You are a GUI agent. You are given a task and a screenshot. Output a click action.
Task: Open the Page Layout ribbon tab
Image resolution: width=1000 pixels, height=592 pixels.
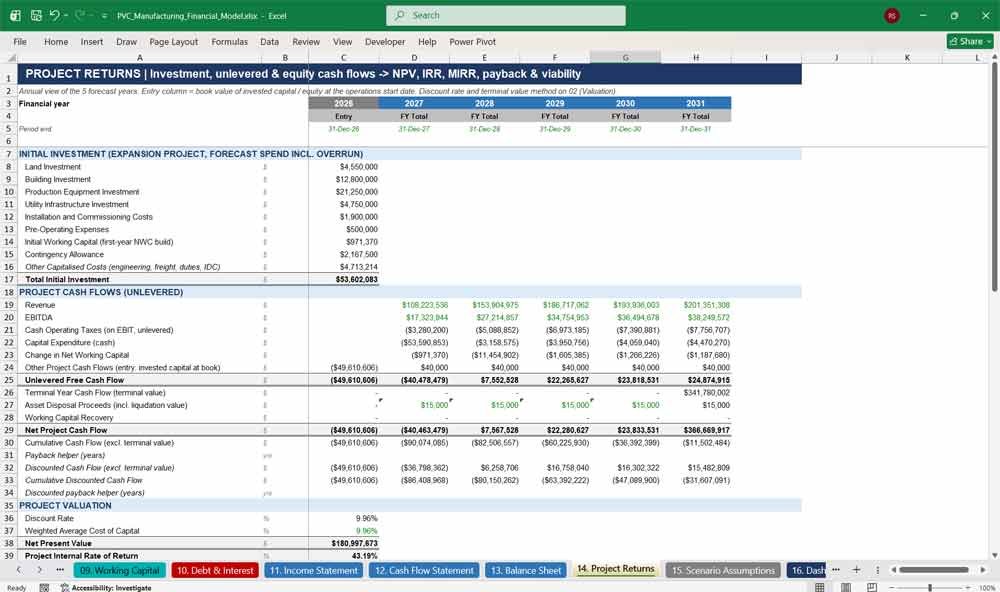tap(173, 41)
